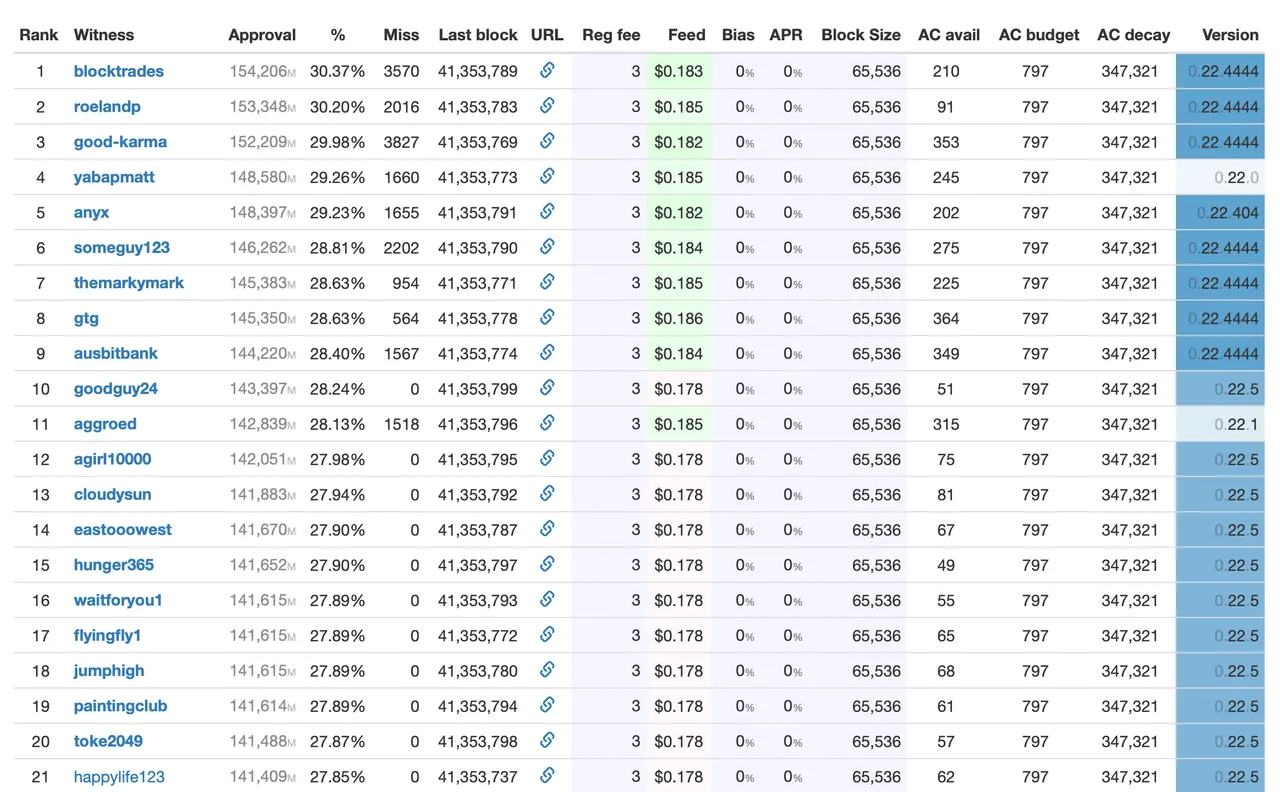
Task: Click the miss count 3827
Action: point(401,142)
